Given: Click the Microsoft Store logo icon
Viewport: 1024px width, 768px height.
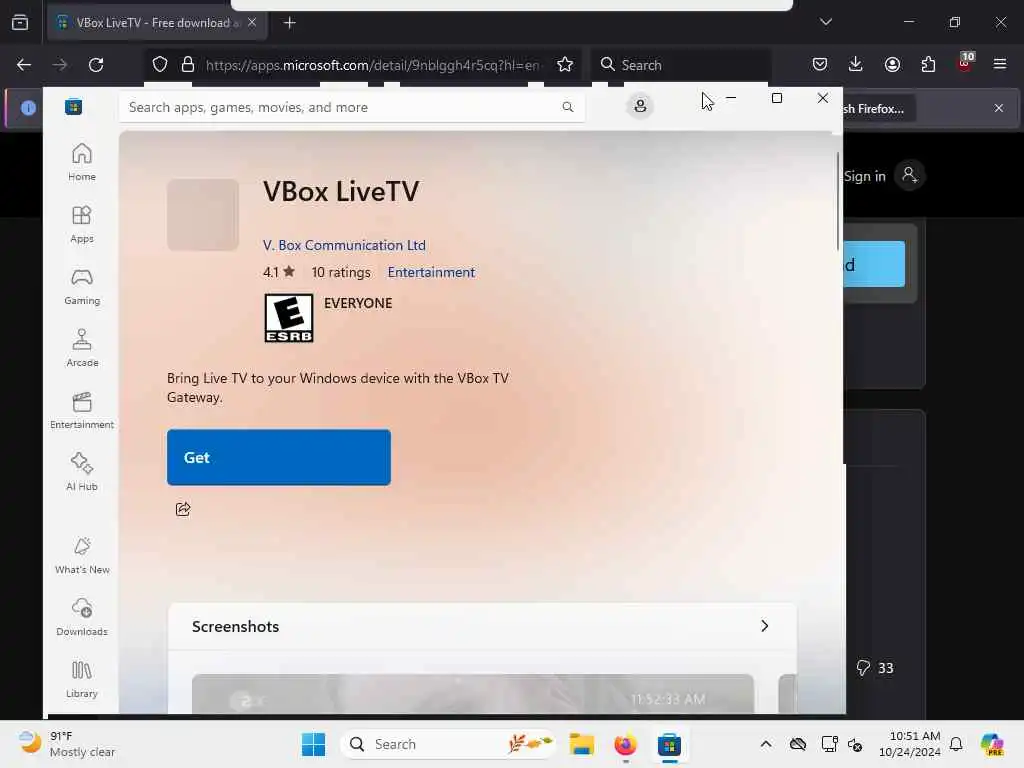Looking at the screenshot, I should click(x=73, y=106).
